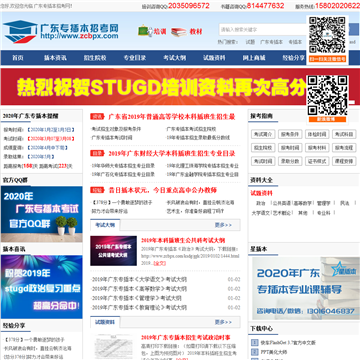This screenshot has height=360, width=360.
Task: Click the red 经验 tag icon
Action: 97,190
